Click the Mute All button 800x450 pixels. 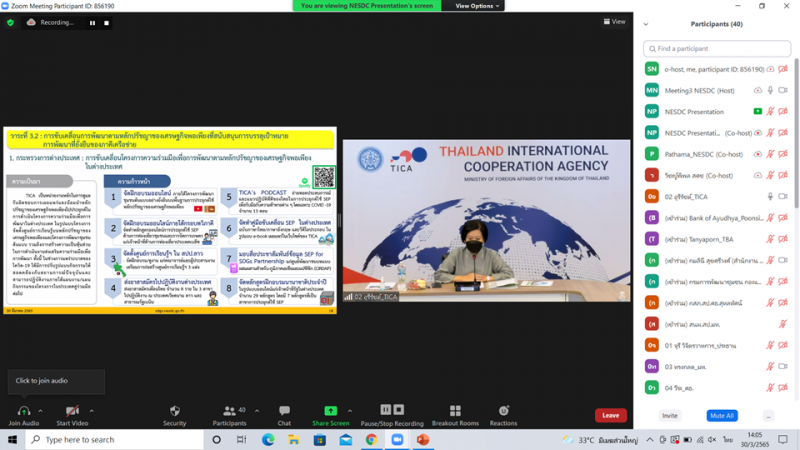click(722, 416)
